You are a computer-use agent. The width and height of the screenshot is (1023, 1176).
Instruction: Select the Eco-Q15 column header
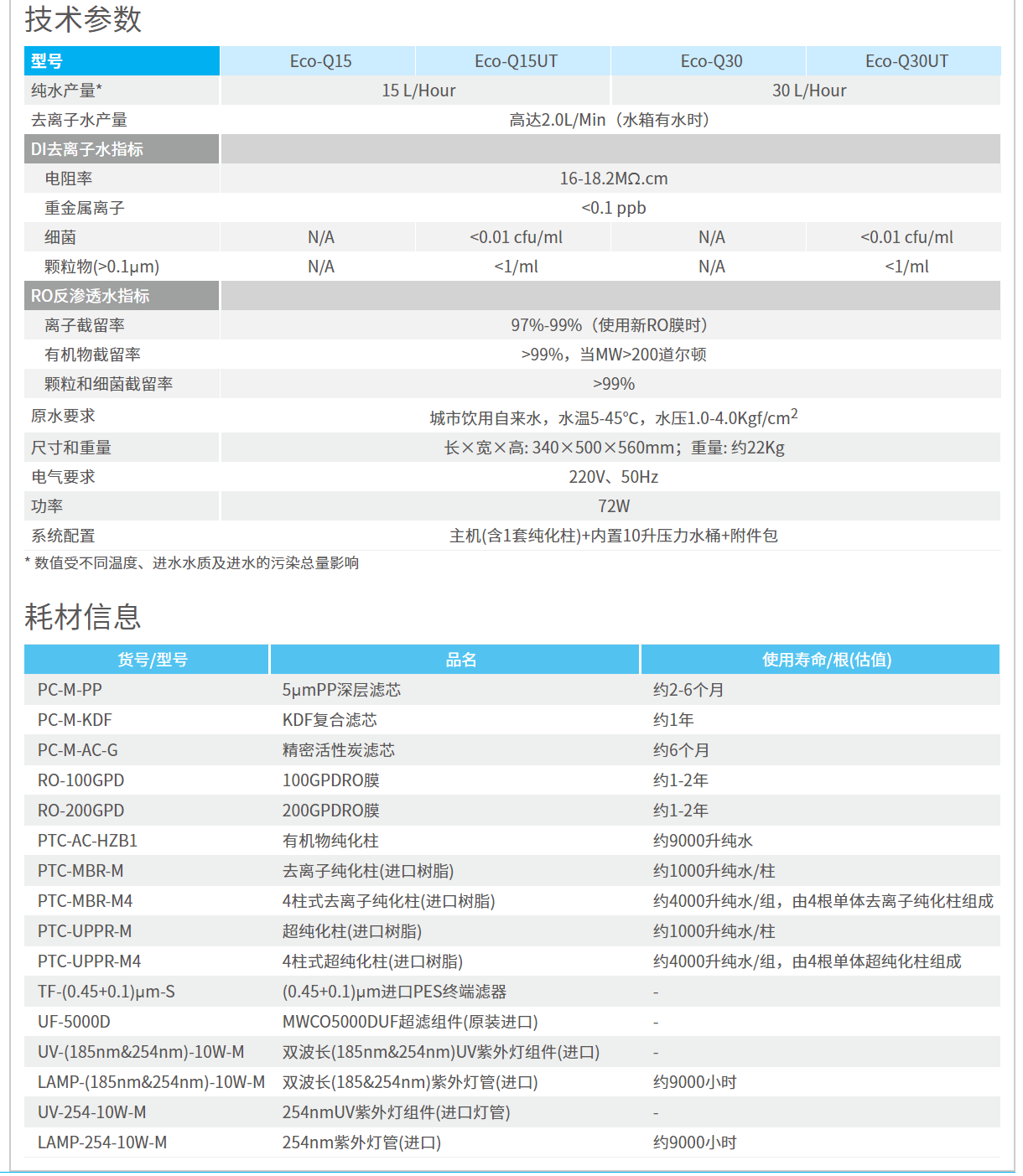[320, 61]
